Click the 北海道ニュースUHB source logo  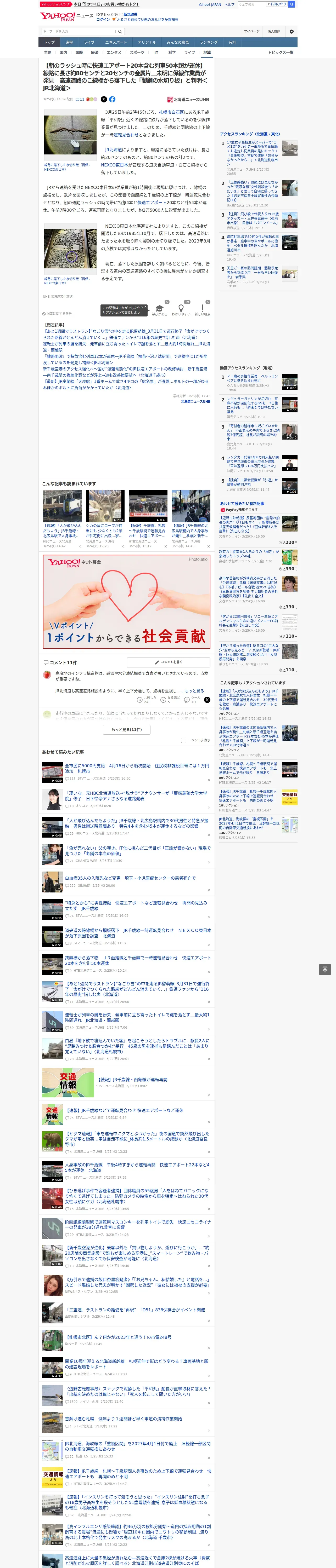(188, 99)
